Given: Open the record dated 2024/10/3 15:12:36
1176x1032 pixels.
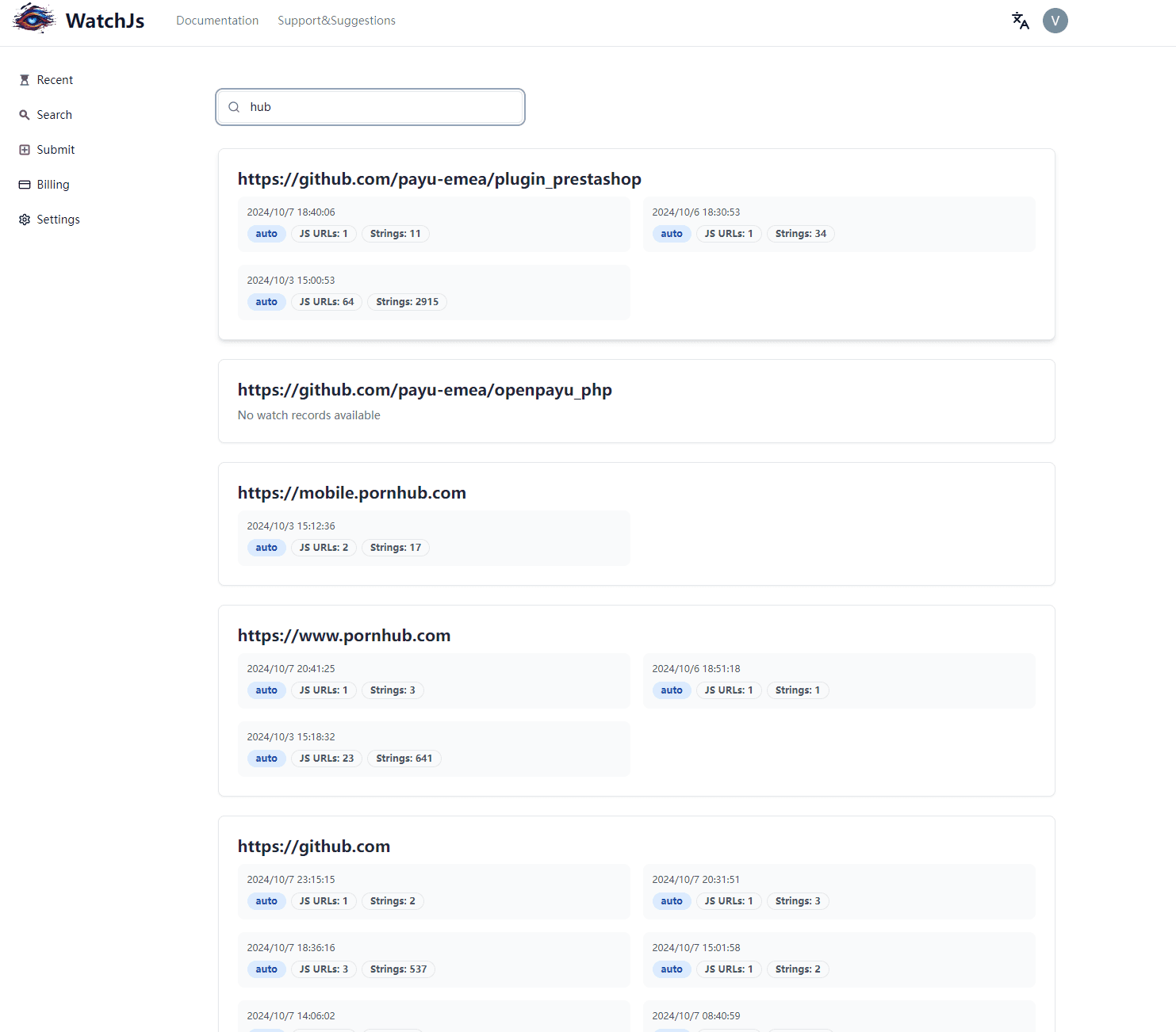Looking at the screenshot, I should click(x=434, y=538).
